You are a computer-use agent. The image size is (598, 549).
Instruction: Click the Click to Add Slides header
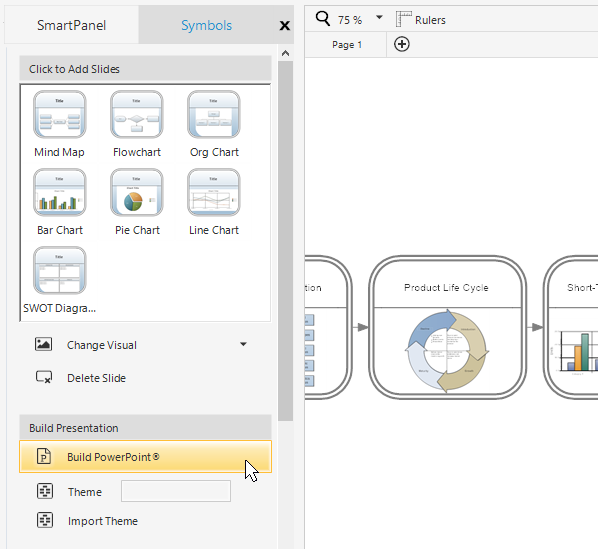pyautogui.click(x=145, y=69)
